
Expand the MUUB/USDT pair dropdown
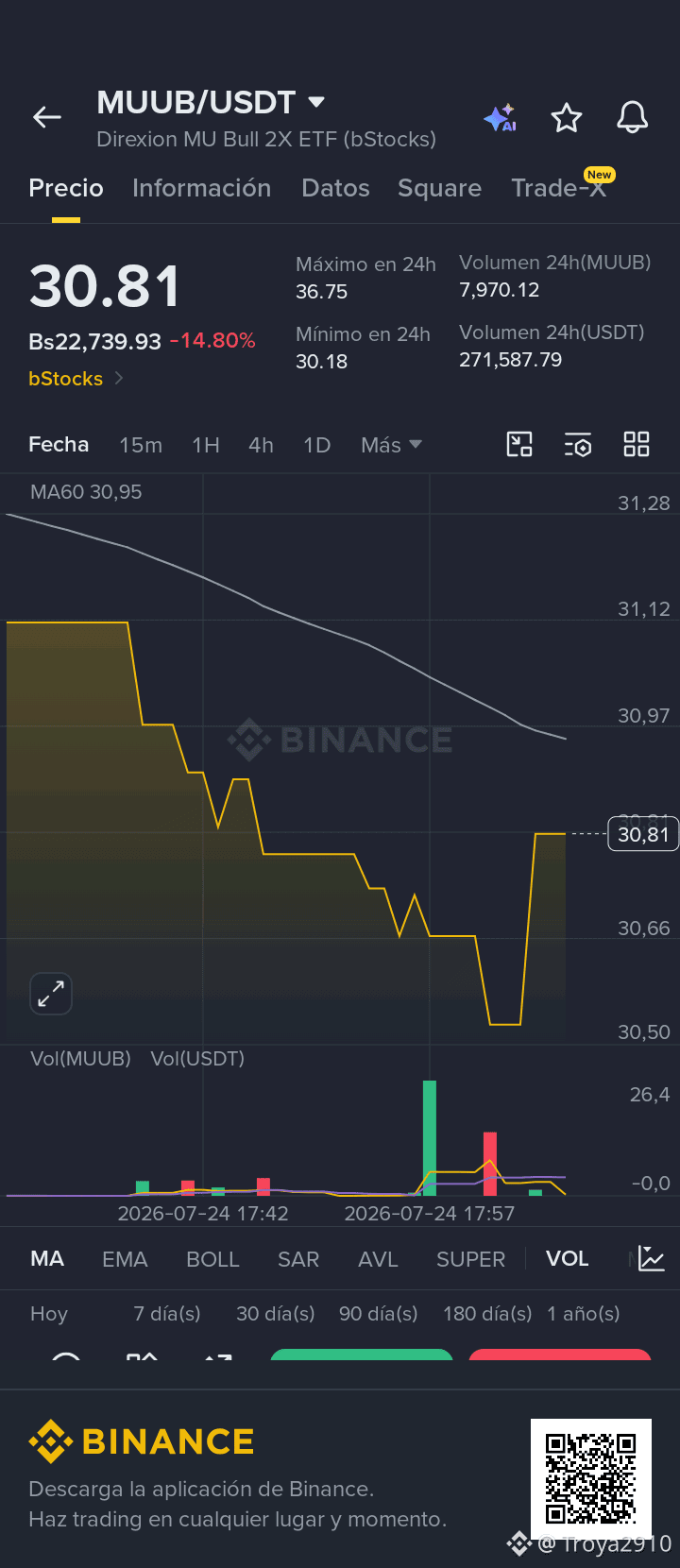click(316, 102)
